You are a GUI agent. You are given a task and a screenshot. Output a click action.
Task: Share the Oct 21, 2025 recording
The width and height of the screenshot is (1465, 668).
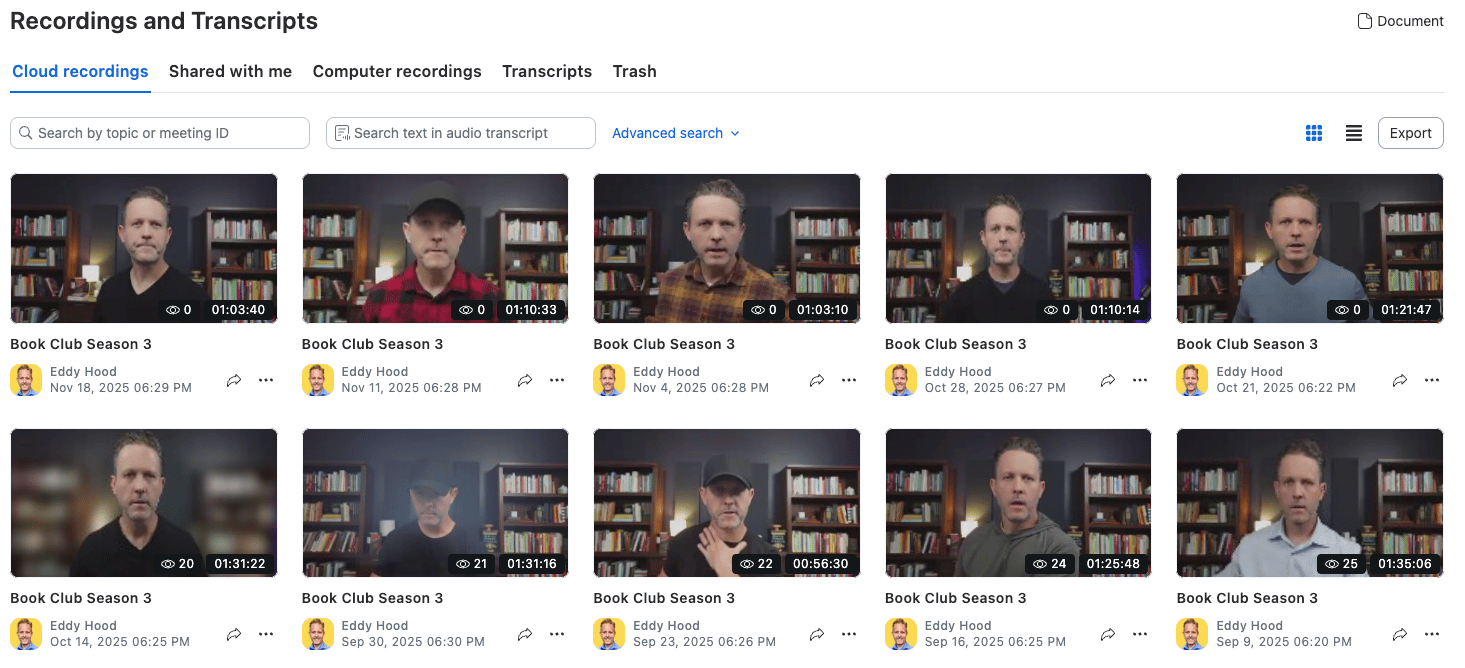(1400, 380)
